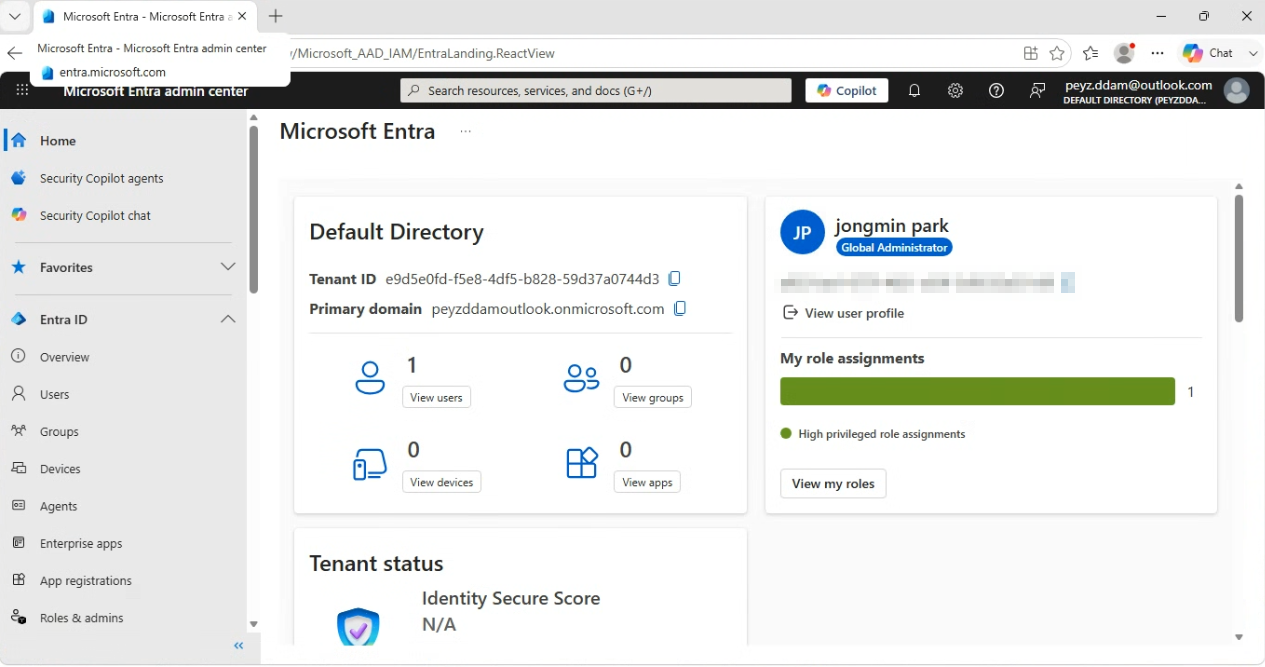Collapse the Entra ID section
Screen dimensions: 1265x667
(x=228, y=319)
